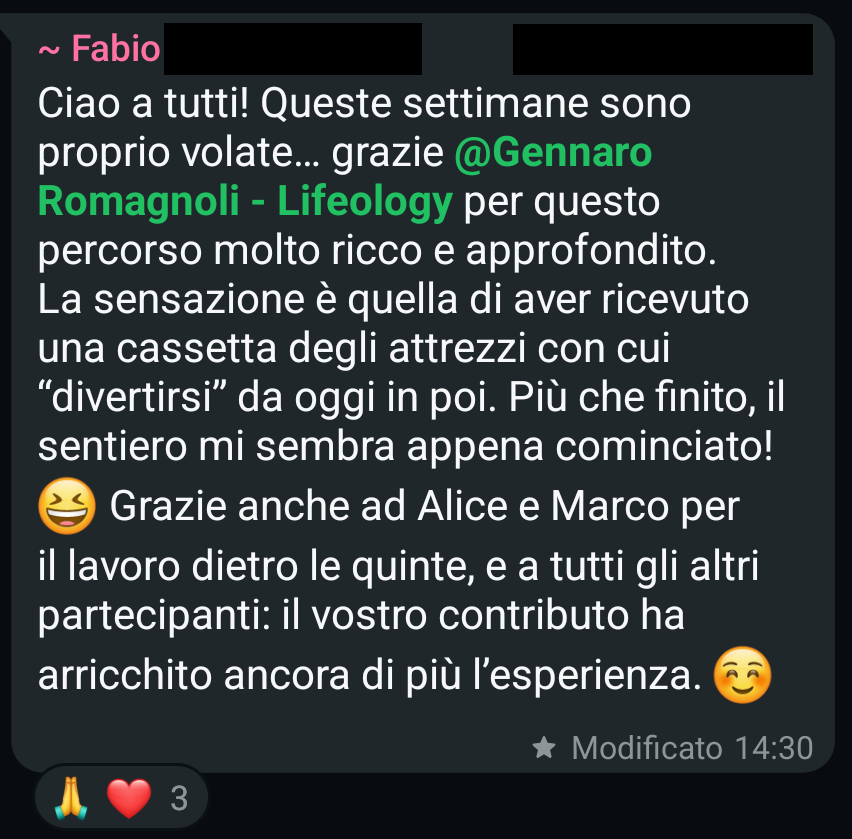Open the sender name "~ Fabio"
This screenshot has height=839, width=852.
tap(99, 49)
